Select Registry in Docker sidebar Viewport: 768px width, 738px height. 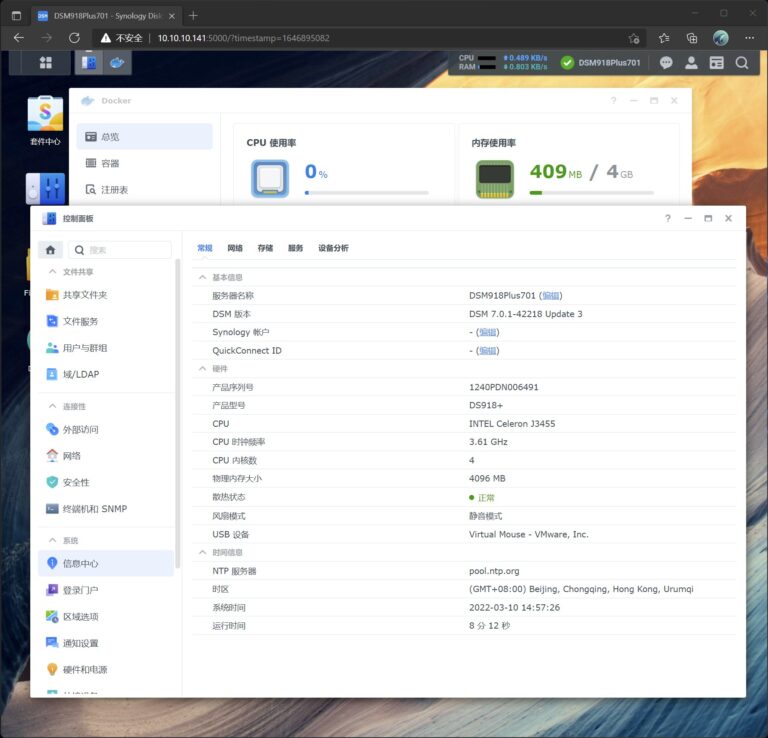(144, 190)
